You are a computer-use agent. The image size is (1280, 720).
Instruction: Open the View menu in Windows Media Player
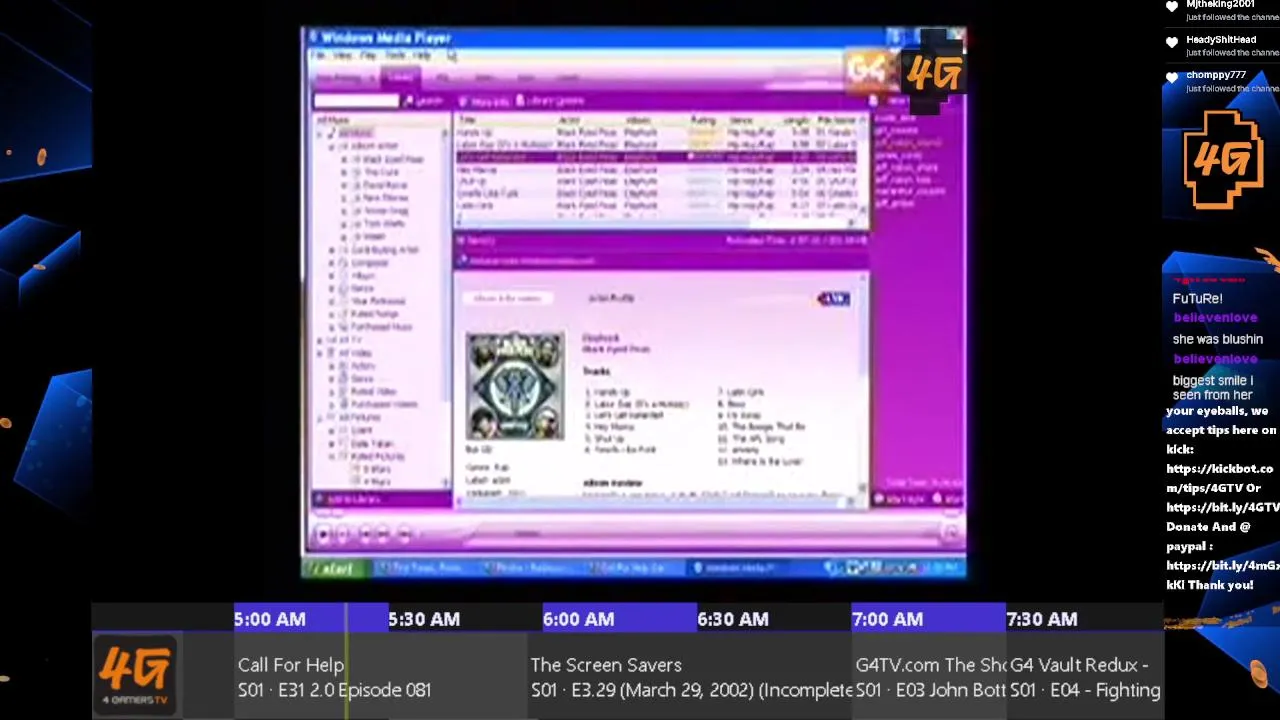pos(343,55)
